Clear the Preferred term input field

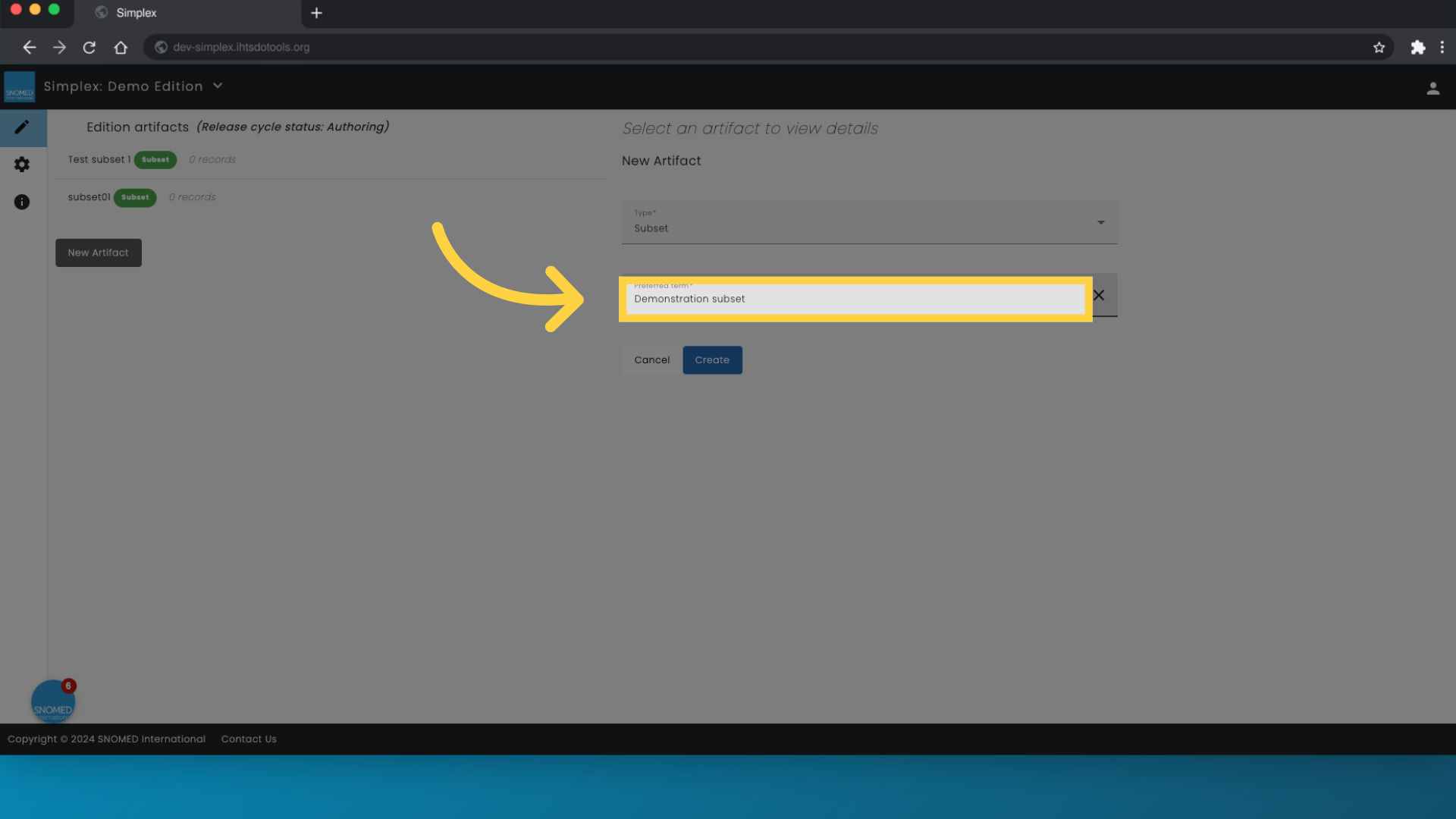pyautogui.click(x=1098, y=295)
